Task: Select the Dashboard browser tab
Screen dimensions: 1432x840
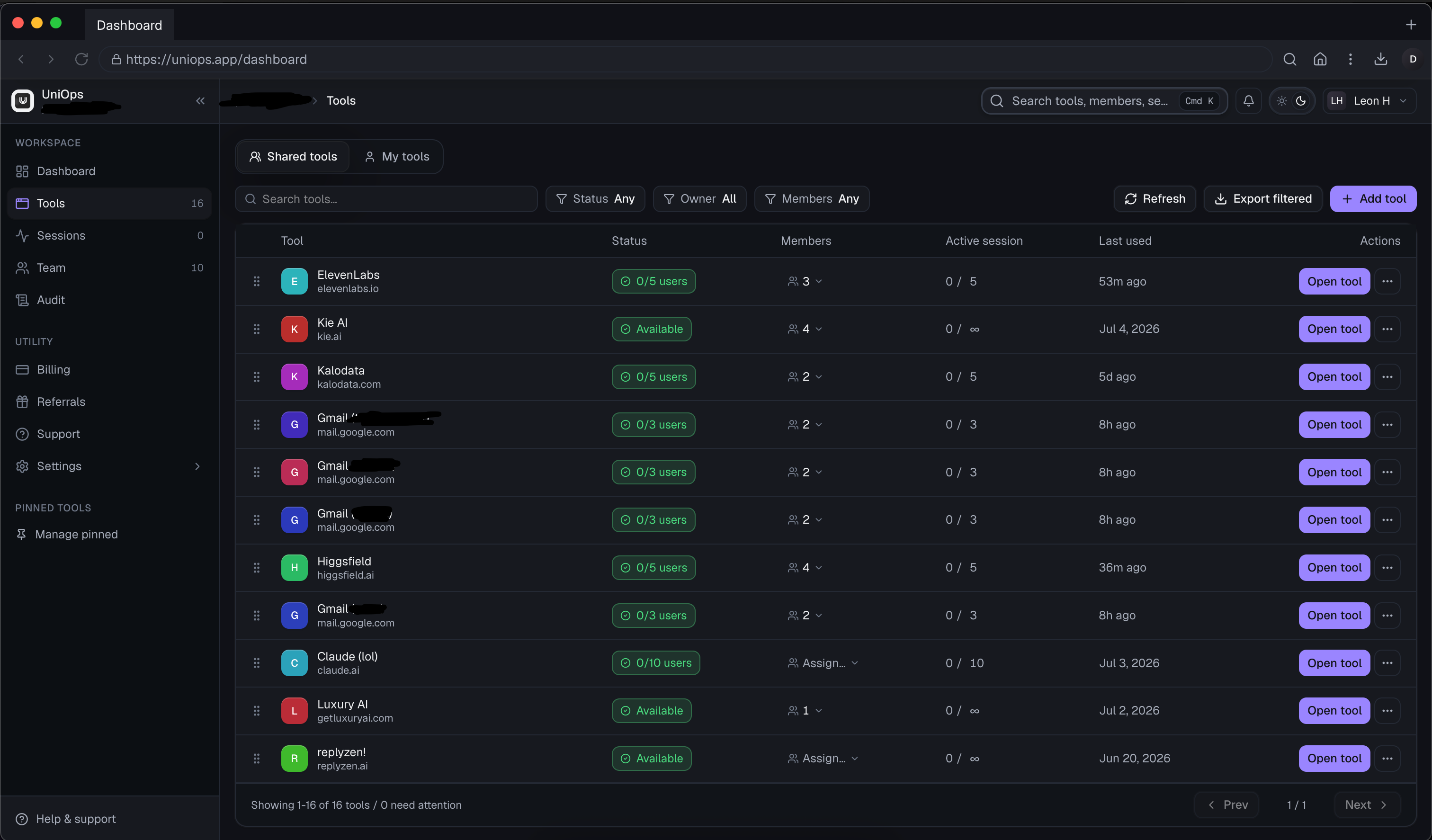Action: [x=129, y=25]
